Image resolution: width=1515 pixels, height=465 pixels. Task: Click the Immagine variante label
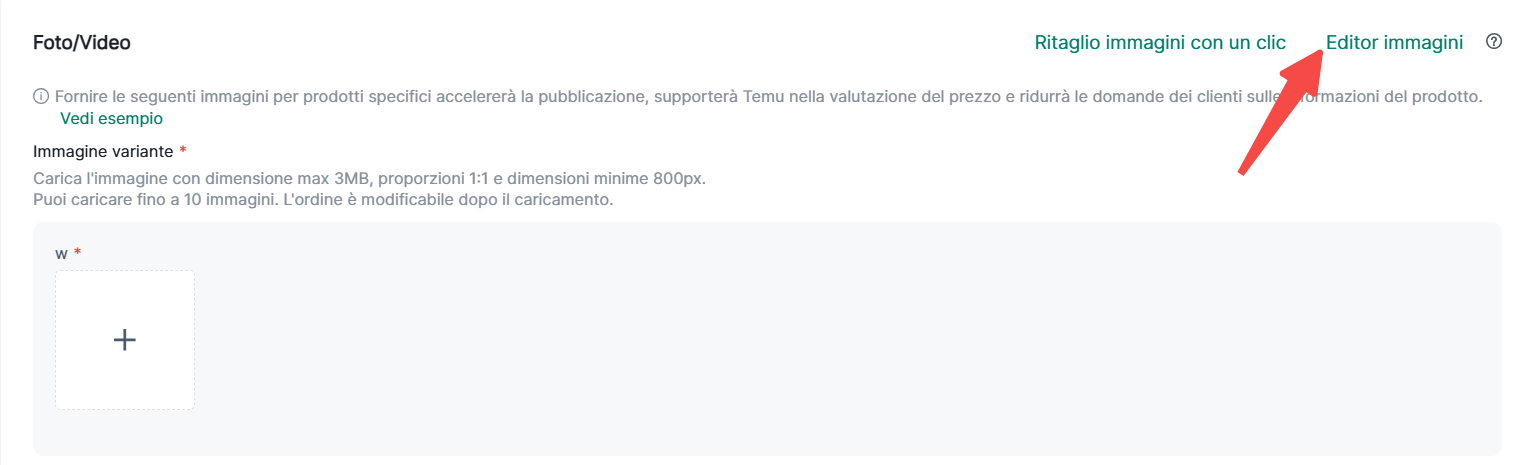click(103, 151)
